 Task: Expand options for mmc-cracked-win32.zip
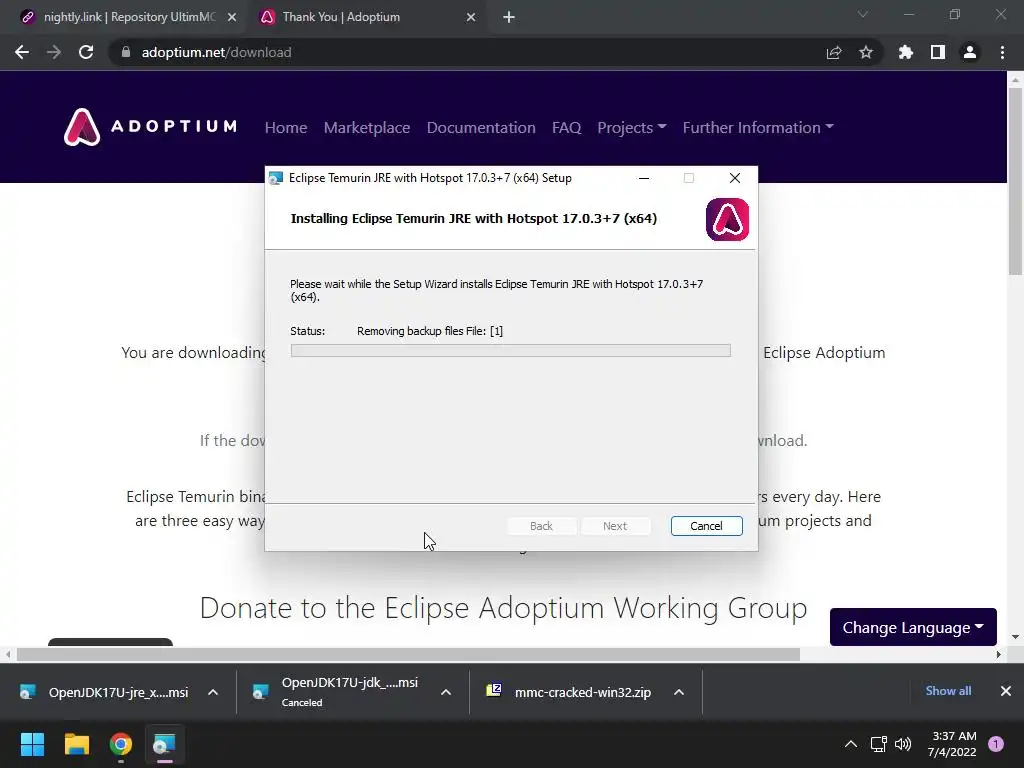tap(679, 692)
